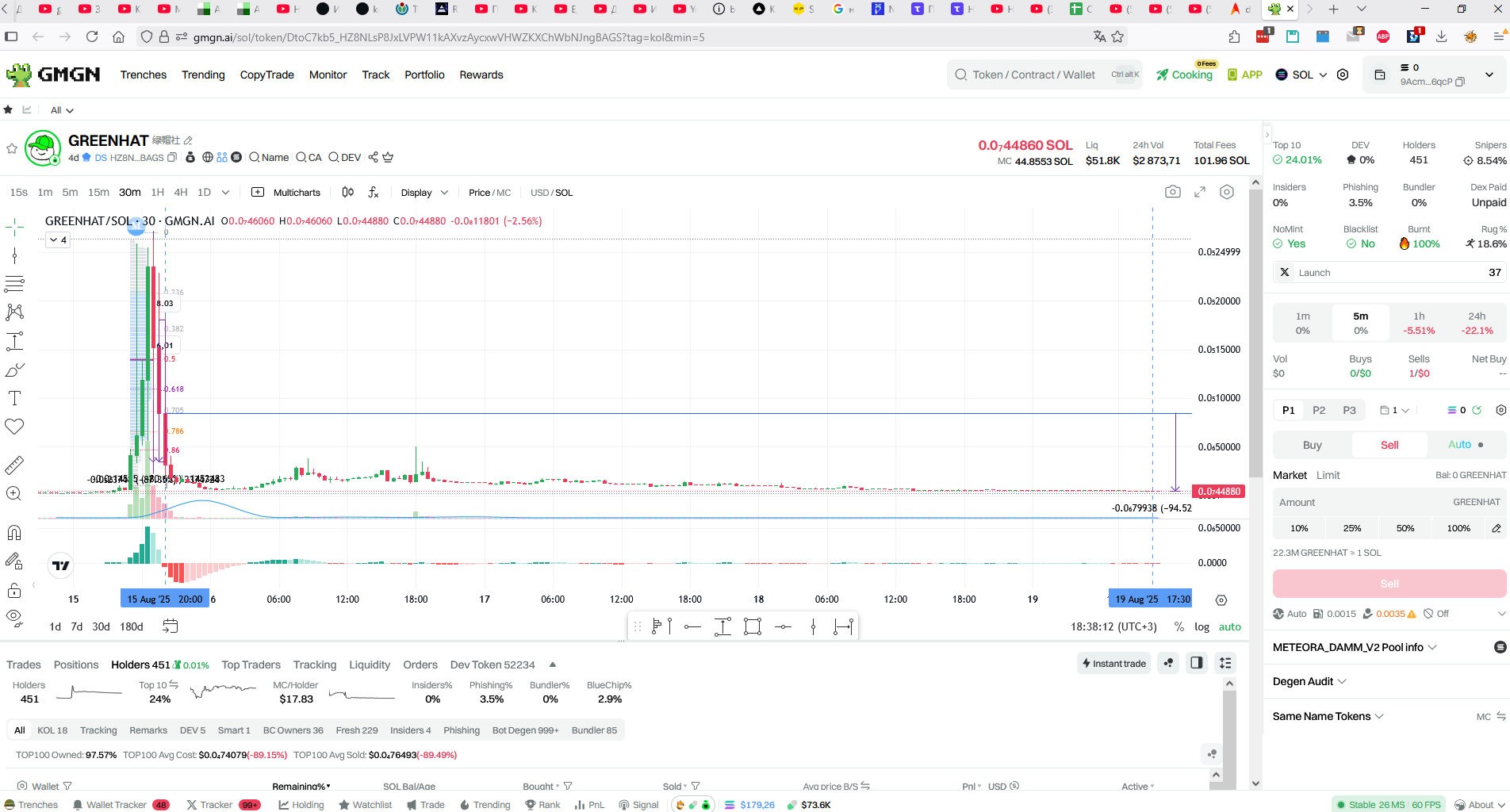Open the indicators fx icon
Screen dimensions: 1510x812
(374, 192)
